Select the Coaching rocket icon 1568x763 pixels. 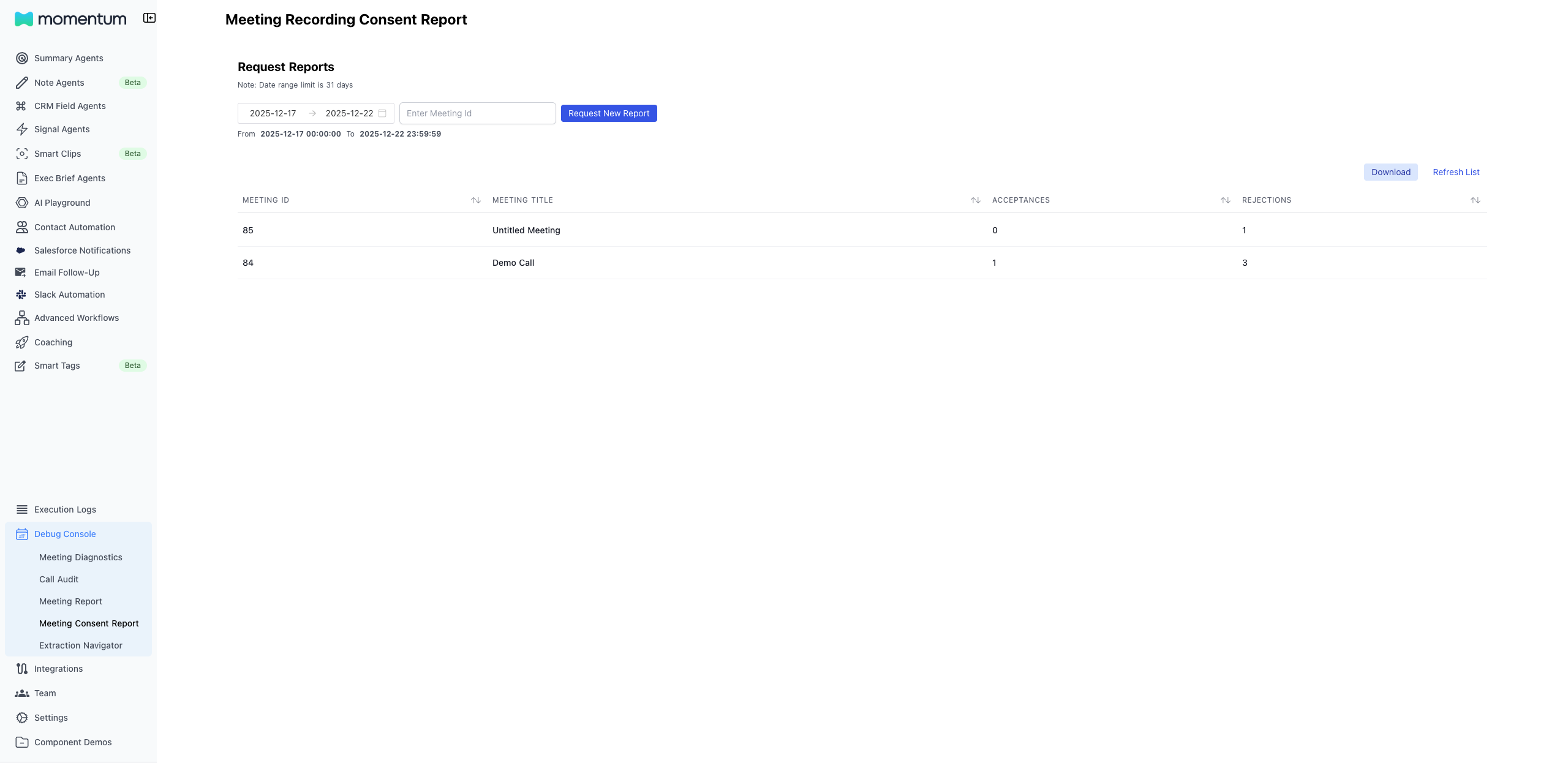click(21, 342)
